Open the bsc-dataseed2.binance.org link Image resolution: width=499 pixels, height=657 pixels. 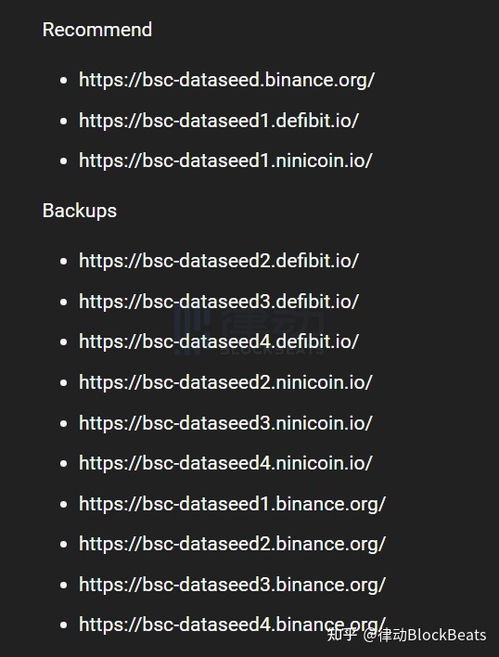232,544
